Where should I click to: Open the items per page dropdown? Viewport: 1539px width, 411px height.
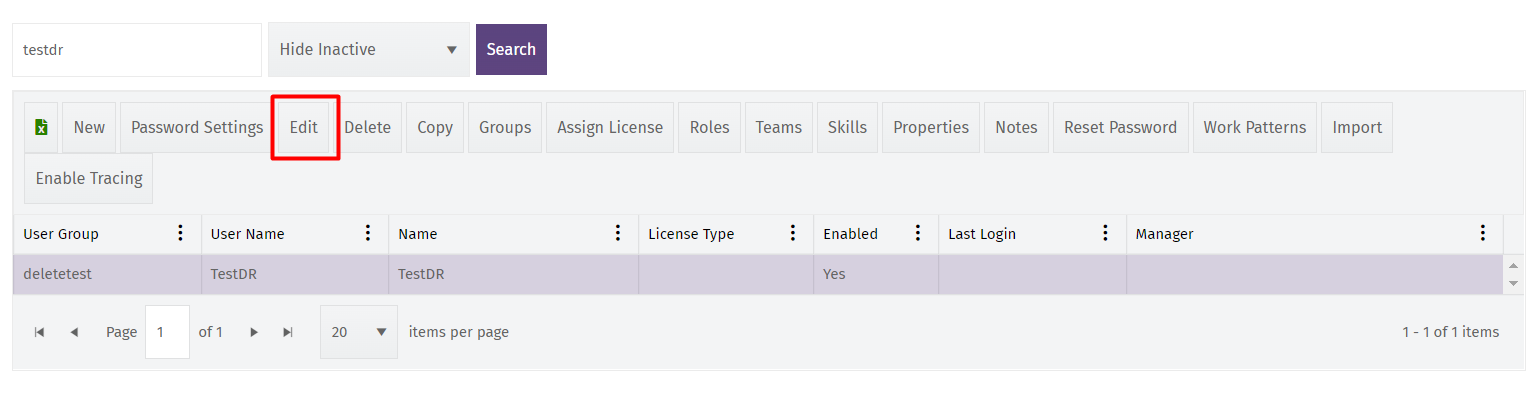(x=358, y=332)
